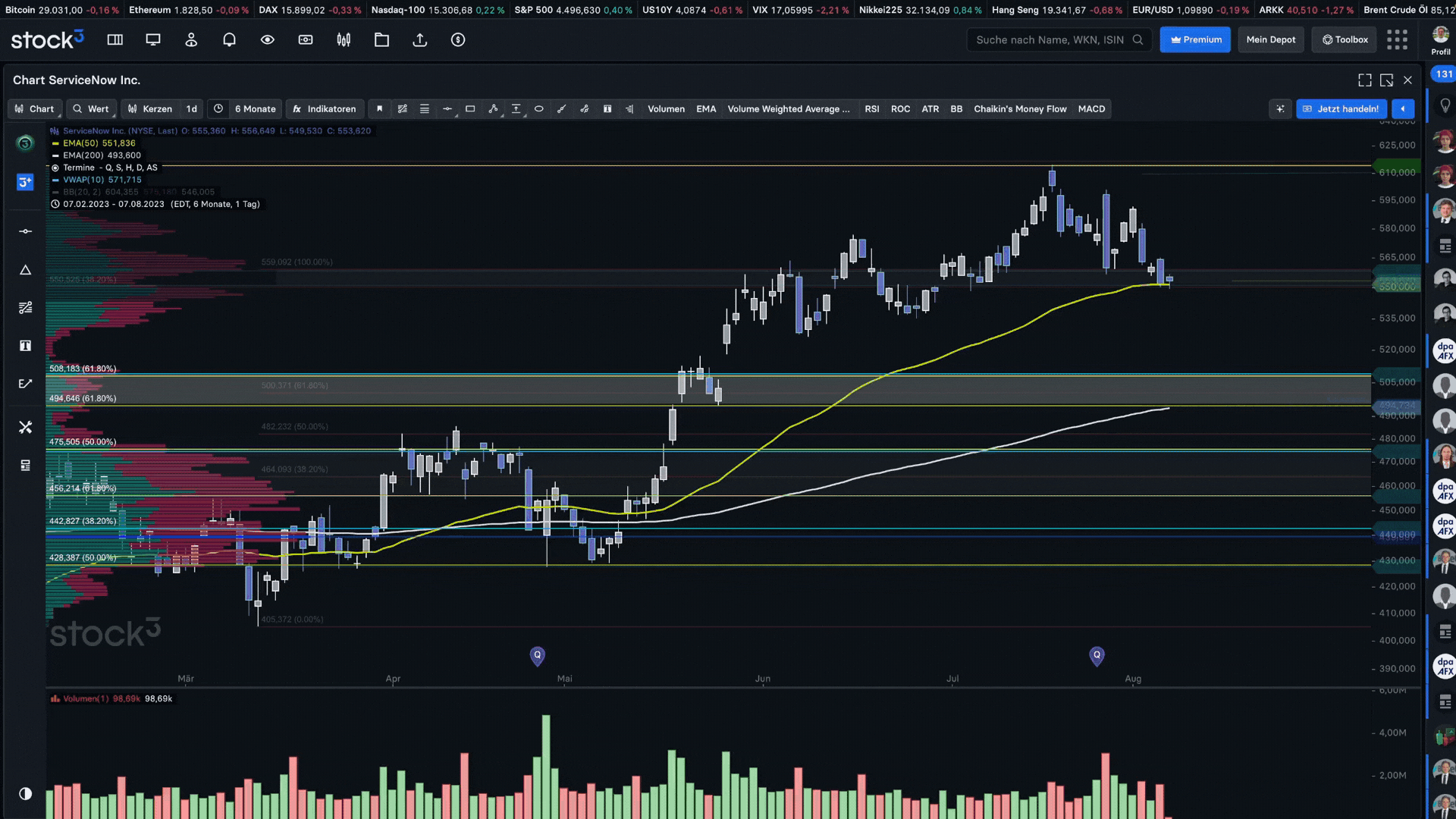Open the watchlist eye icon

pyautogui.click(x=268, y=39)
